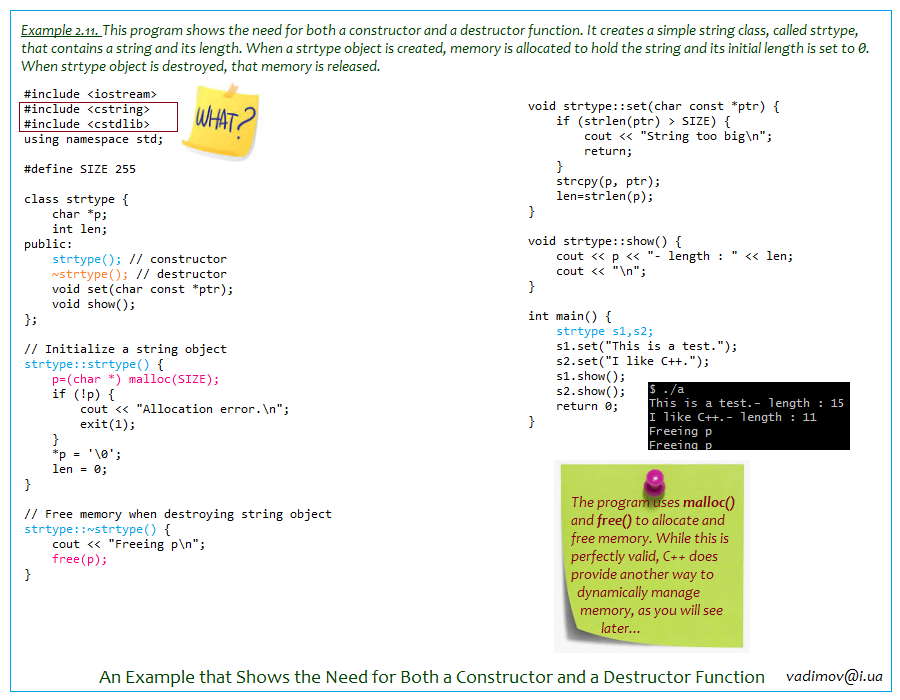900x700 pixels.
Task: Click the black terminal output box
Action: tap(748, 416)
